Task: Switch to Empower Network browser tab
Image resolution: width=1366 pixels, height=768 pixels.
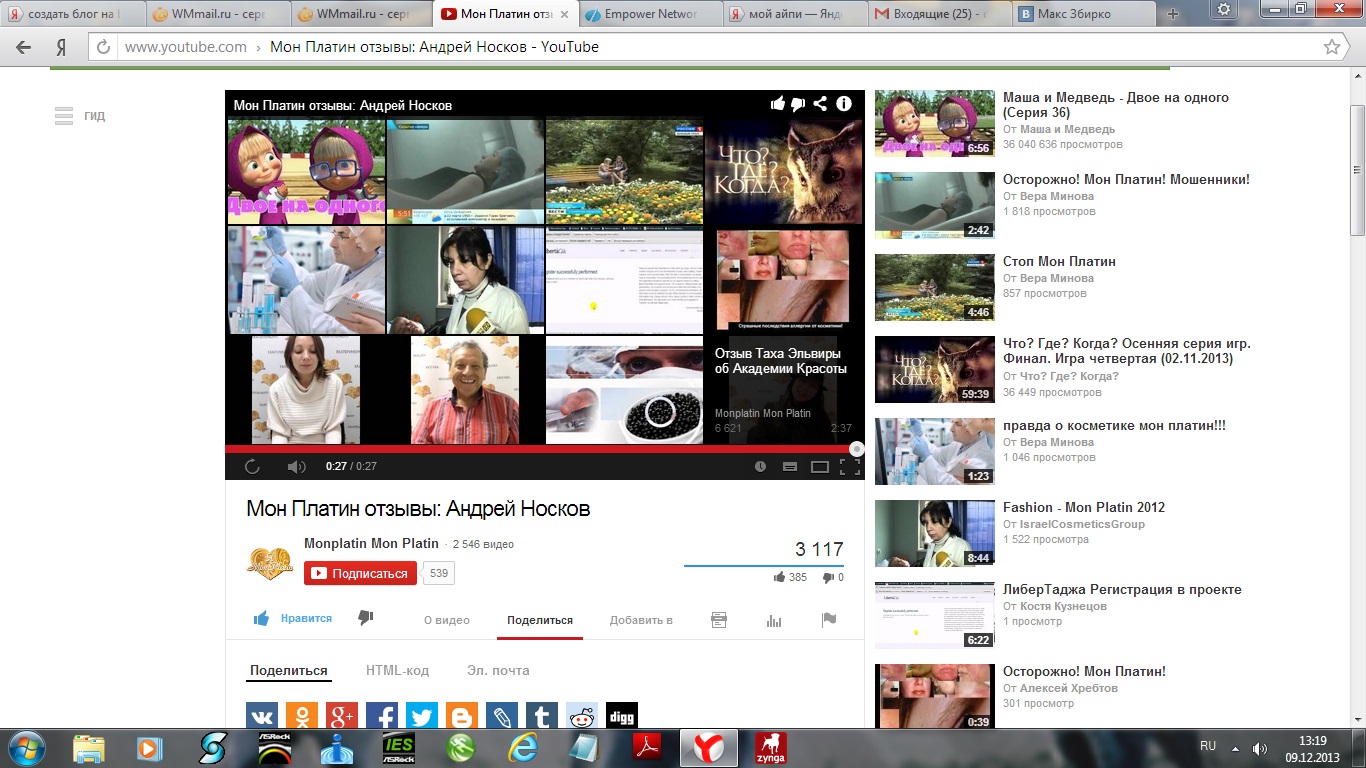Action: (651, 14)
